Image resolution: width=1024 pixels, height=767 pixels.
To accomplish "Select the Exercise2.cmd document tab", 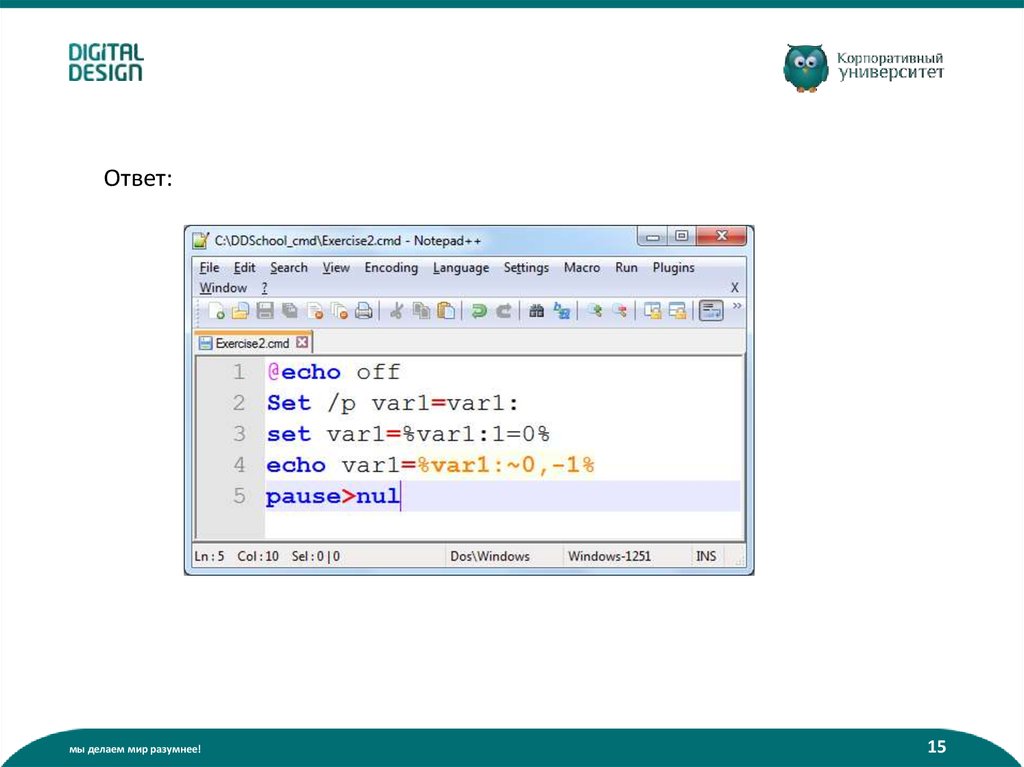I will pos(252,343).
